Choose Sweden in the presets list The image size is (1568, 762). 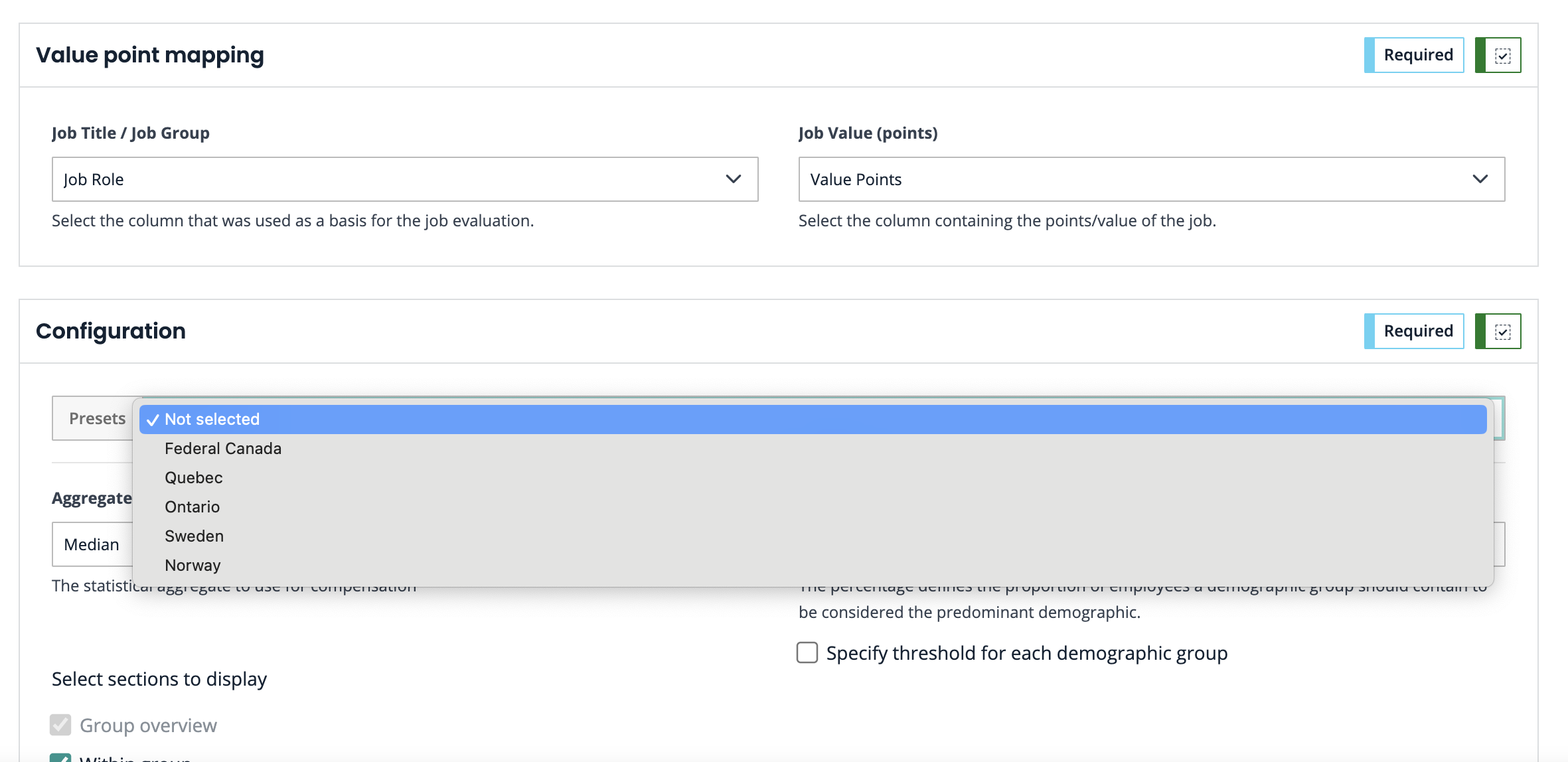pos(195,536)
